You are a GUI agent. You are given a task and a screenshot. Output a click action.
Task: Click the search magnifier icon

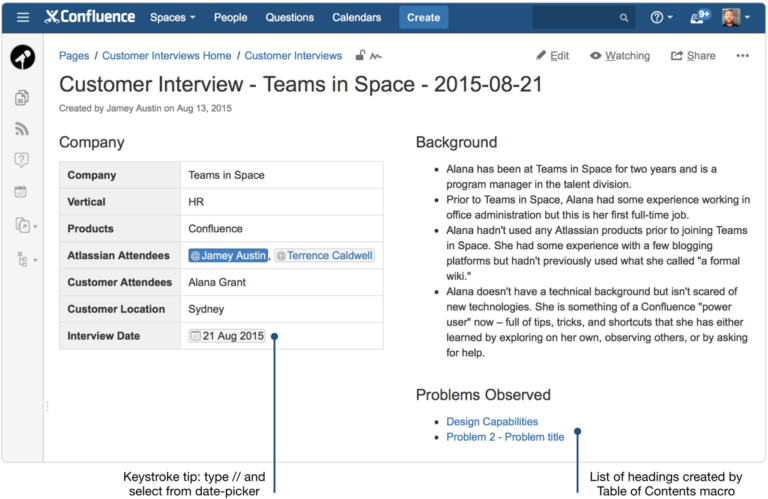pyautogui.click(x=624, y=18)
